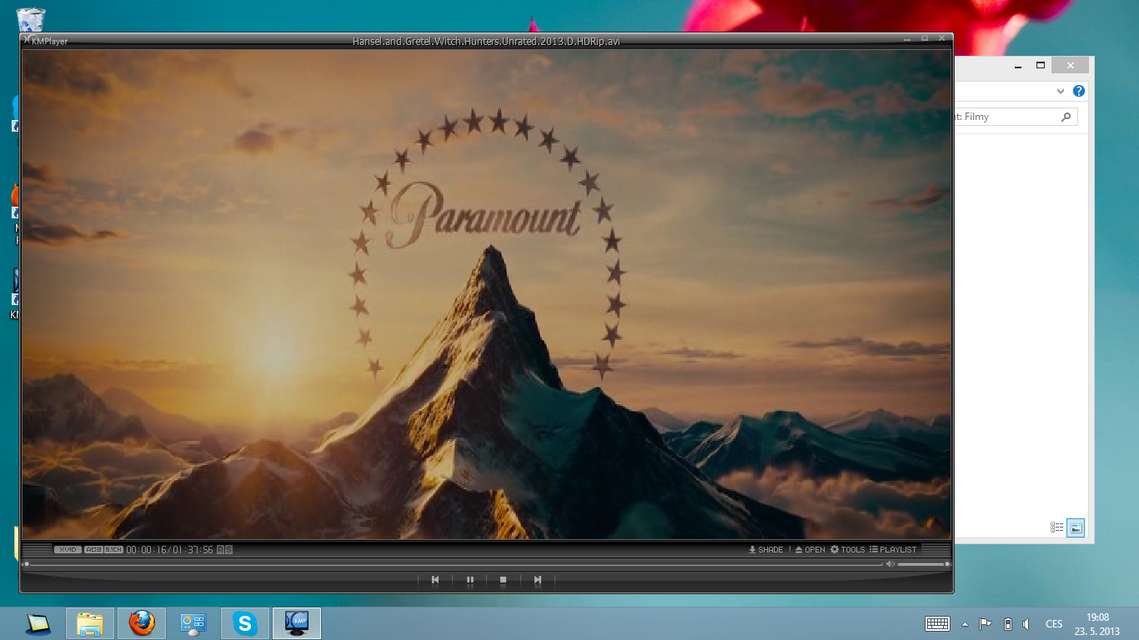Toggle the R repeat button beside the timer
Viewport: 1139px width, 640px height.
(221, 550)
